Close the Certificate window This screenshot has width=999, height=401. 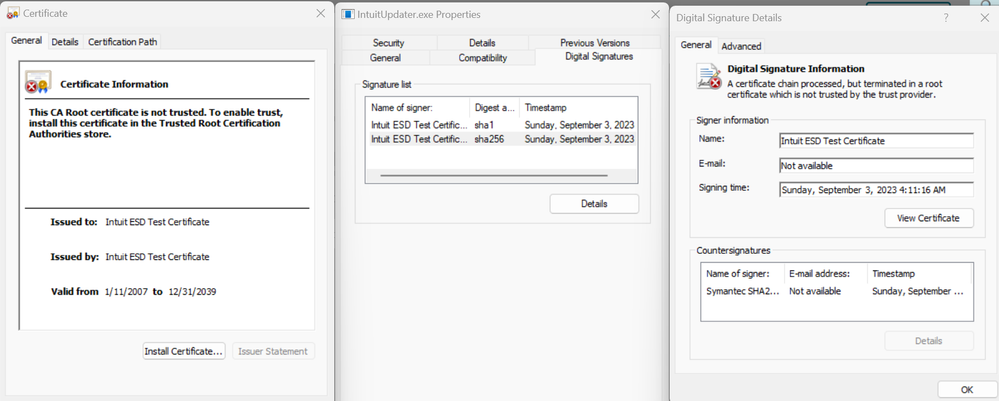(x=320, y=13)
